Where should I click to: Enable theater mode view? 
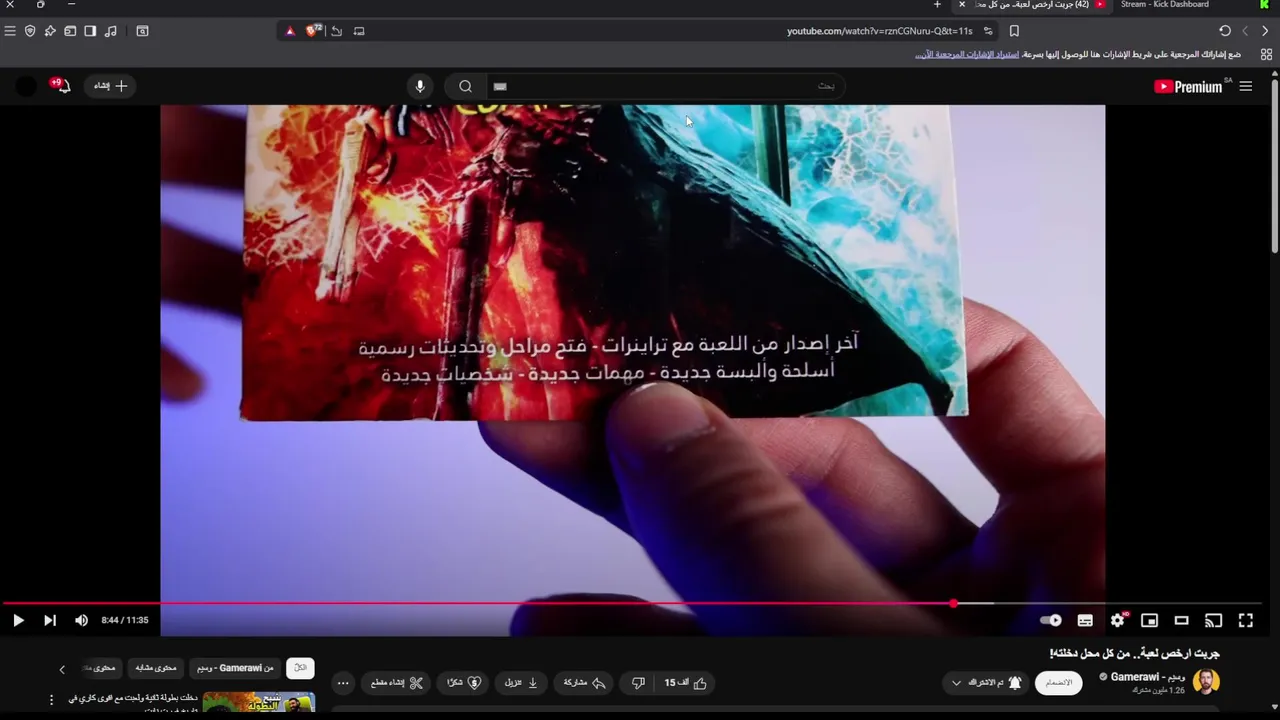point(1181,620)
